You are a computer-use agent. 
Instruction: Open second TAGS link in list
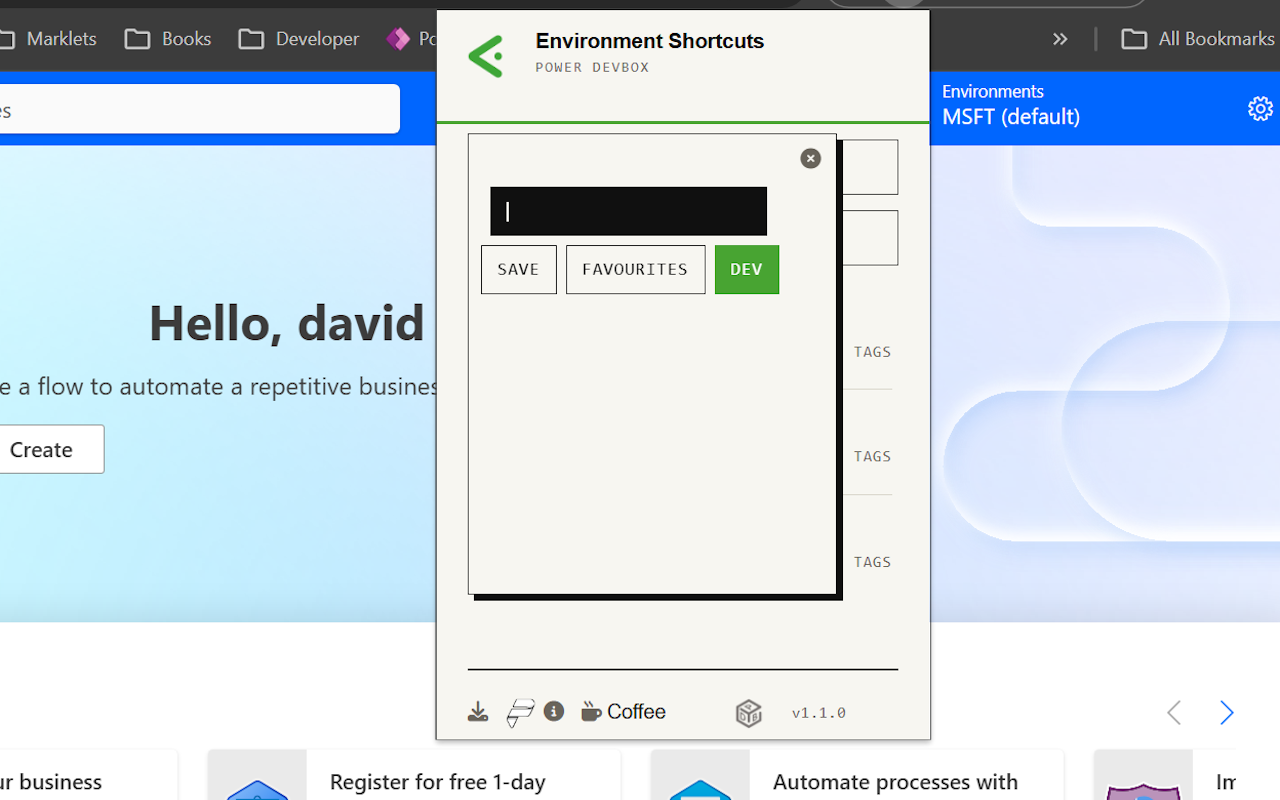click(x=872, y=457)
